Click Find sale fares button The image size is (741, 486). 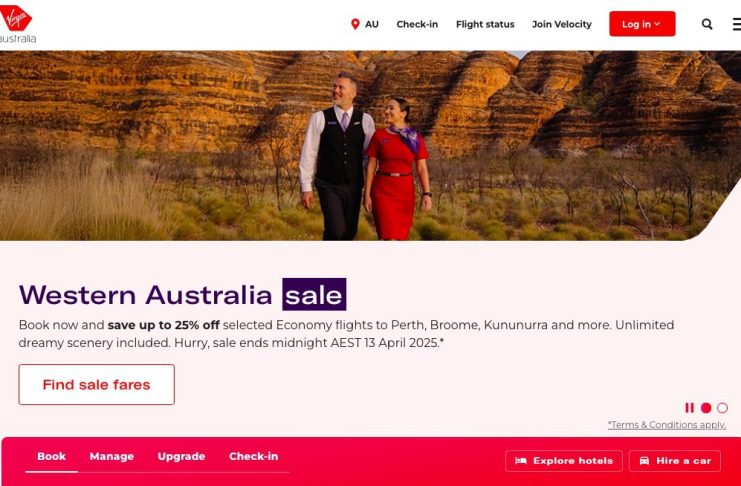tap(96, 384)
